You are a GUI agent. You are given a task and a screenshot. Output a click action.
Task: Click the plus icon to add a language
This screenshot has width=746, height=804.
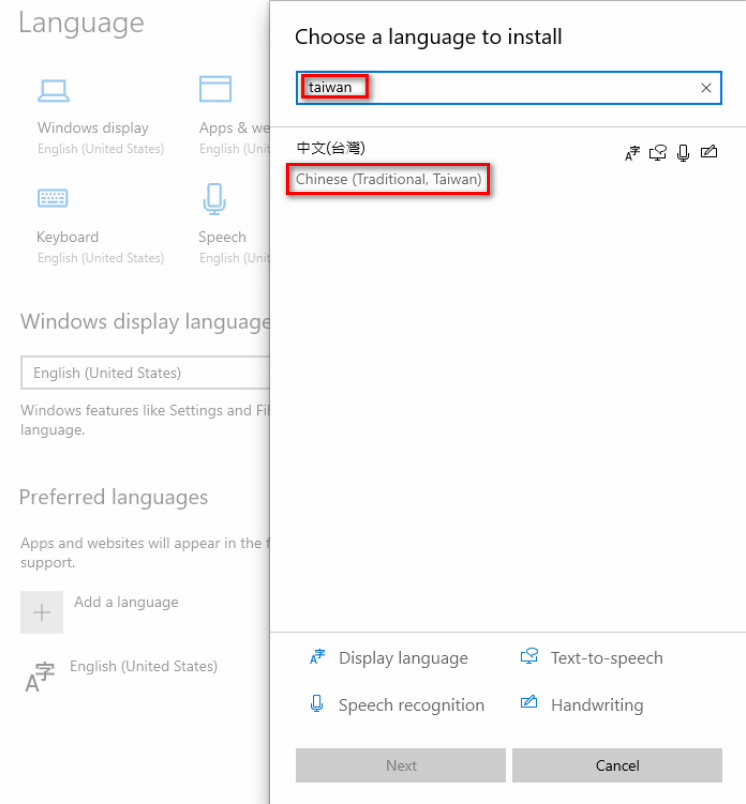(x=42, y=612)
